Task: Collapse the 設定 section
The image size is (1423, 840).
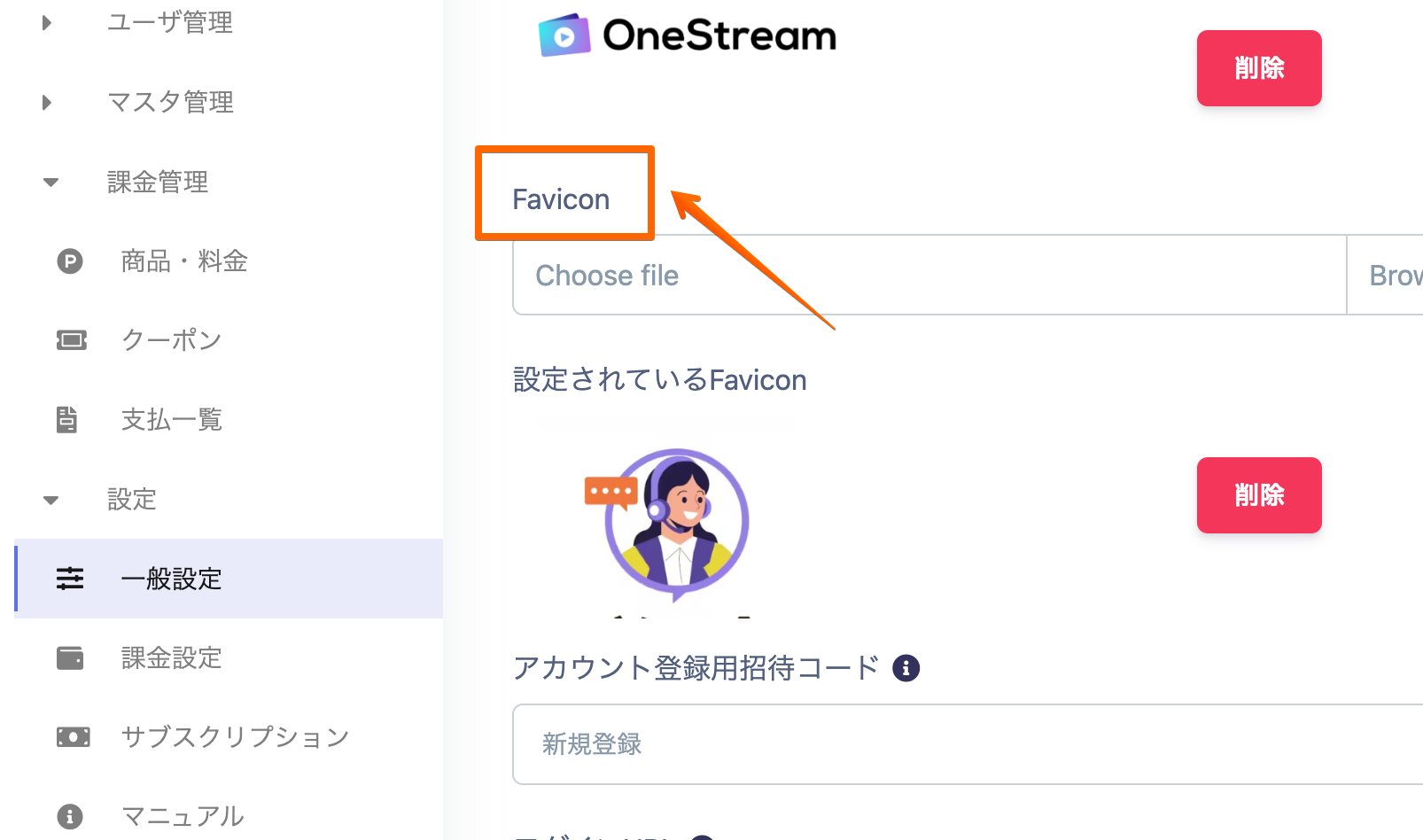Action: pos(51,501)
